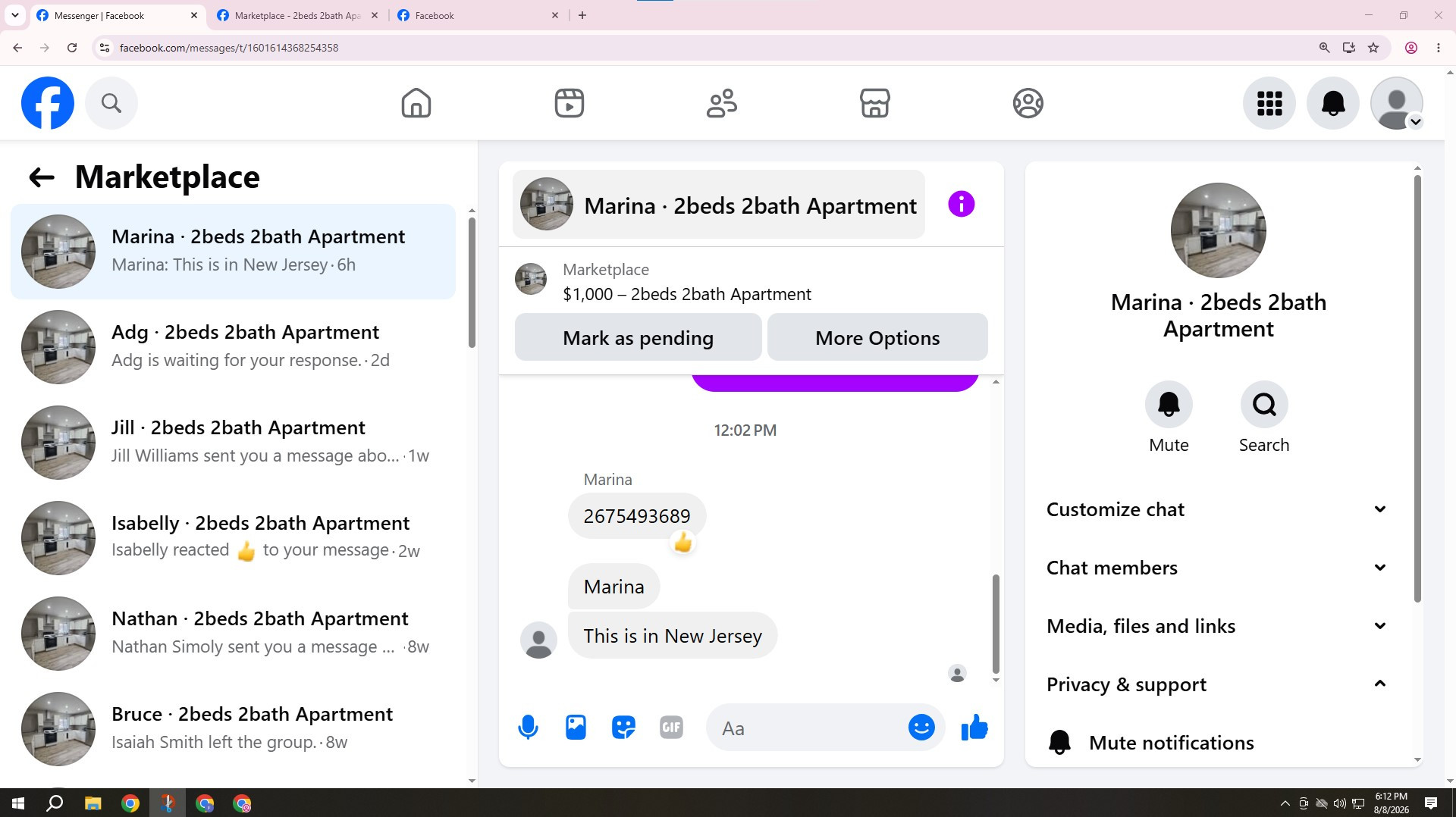Open the tab search dropdown arrow
Image resolution: width=1456 pixels, height=817 pixels.
(x=14, y=15)
